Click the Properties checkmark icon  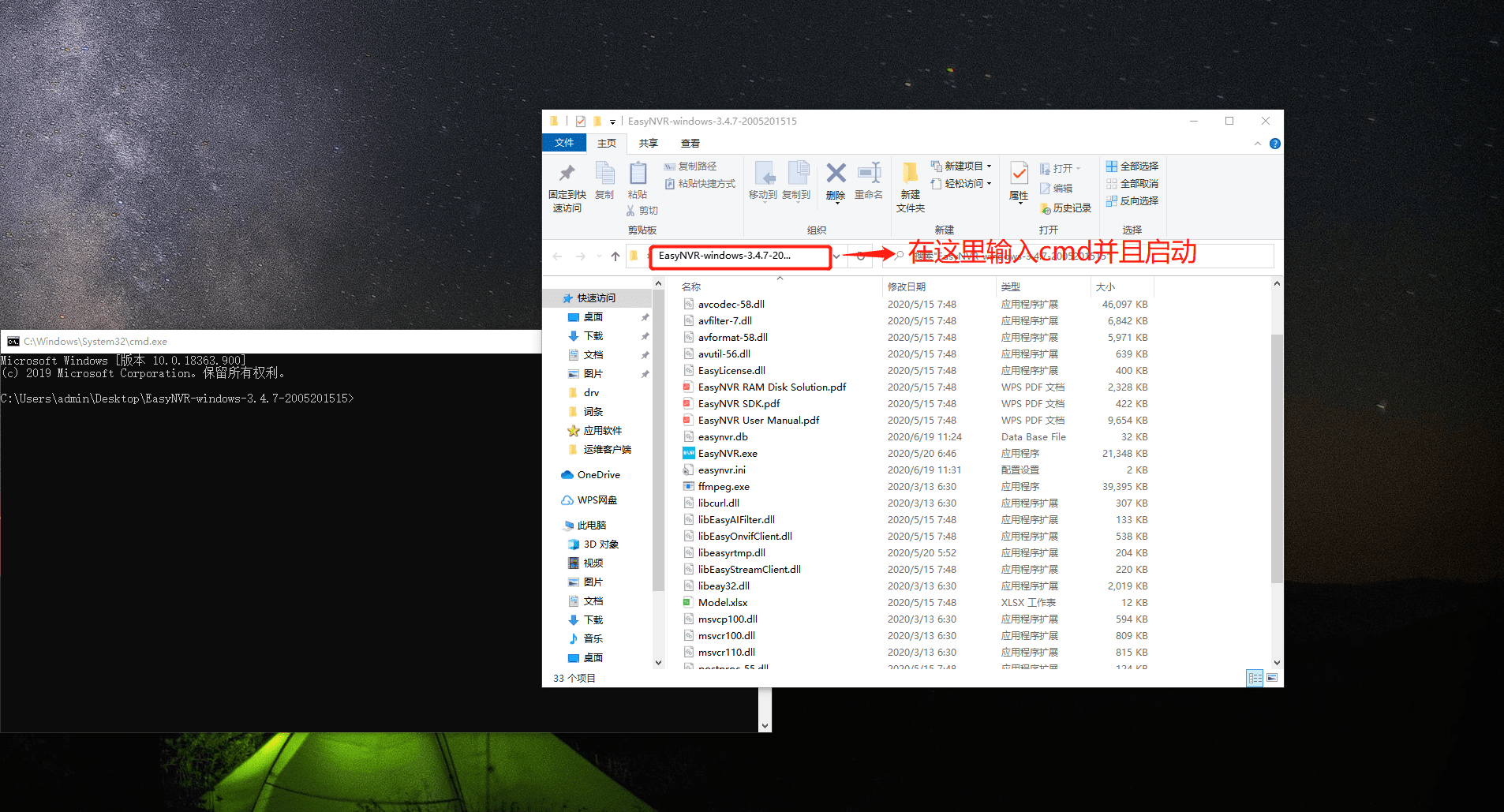point(1019,173)
